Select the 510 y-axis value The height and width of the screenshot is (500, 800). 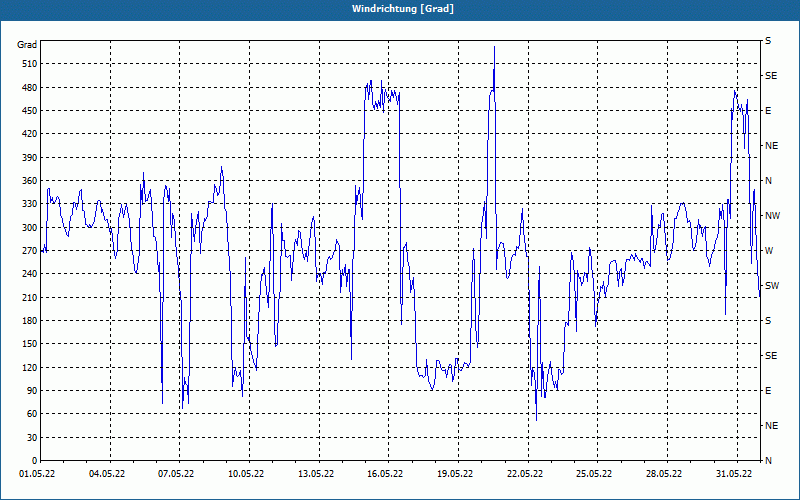pos(30,64)
